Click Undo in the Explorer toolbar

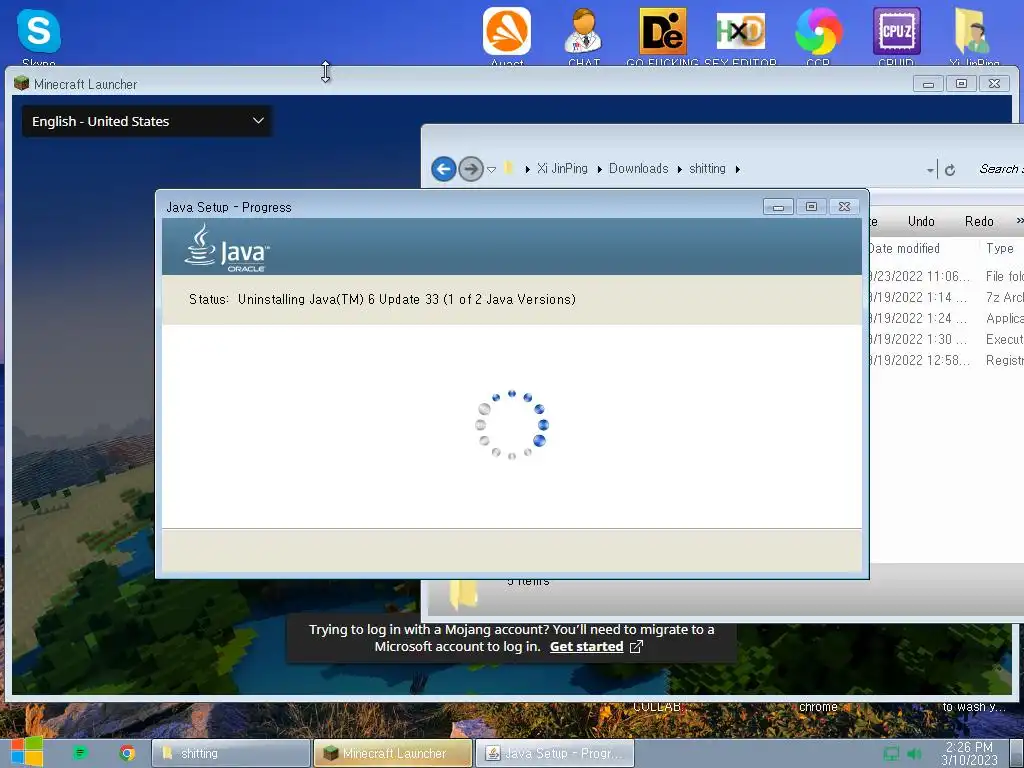click(x=921, y=221)
